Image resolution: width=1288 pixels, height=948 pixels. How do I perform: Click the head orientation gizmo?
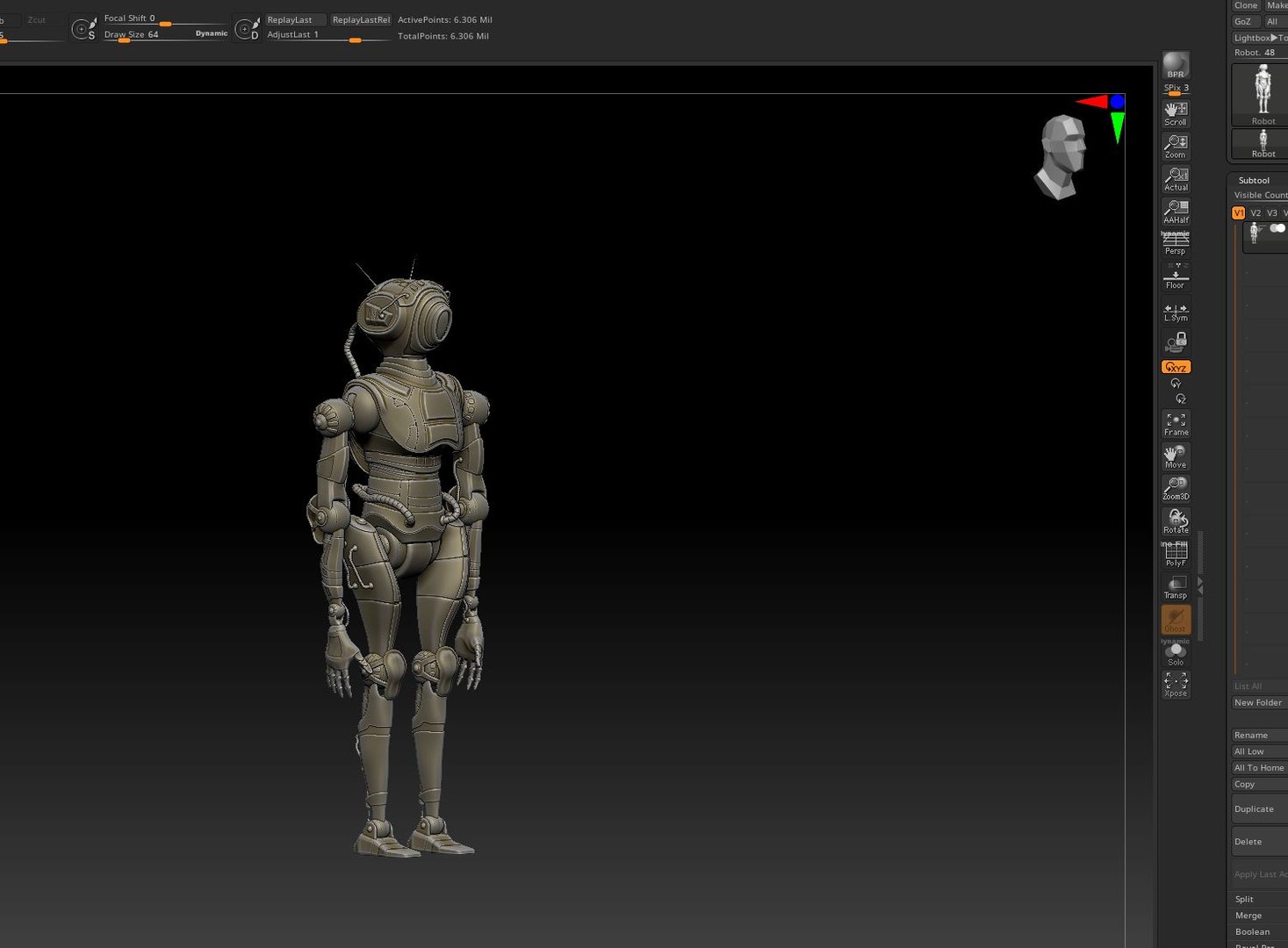pyautogui.click(x=1062, y=157)
